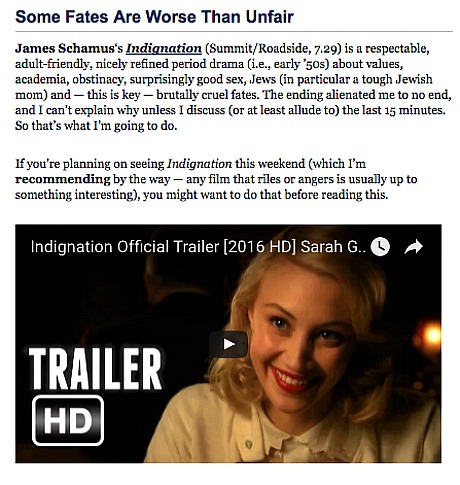The image size is (460, 485).
Task: Open the 'Some Fates Are Worse Than Unfair' headline
Action: (154, 17)
